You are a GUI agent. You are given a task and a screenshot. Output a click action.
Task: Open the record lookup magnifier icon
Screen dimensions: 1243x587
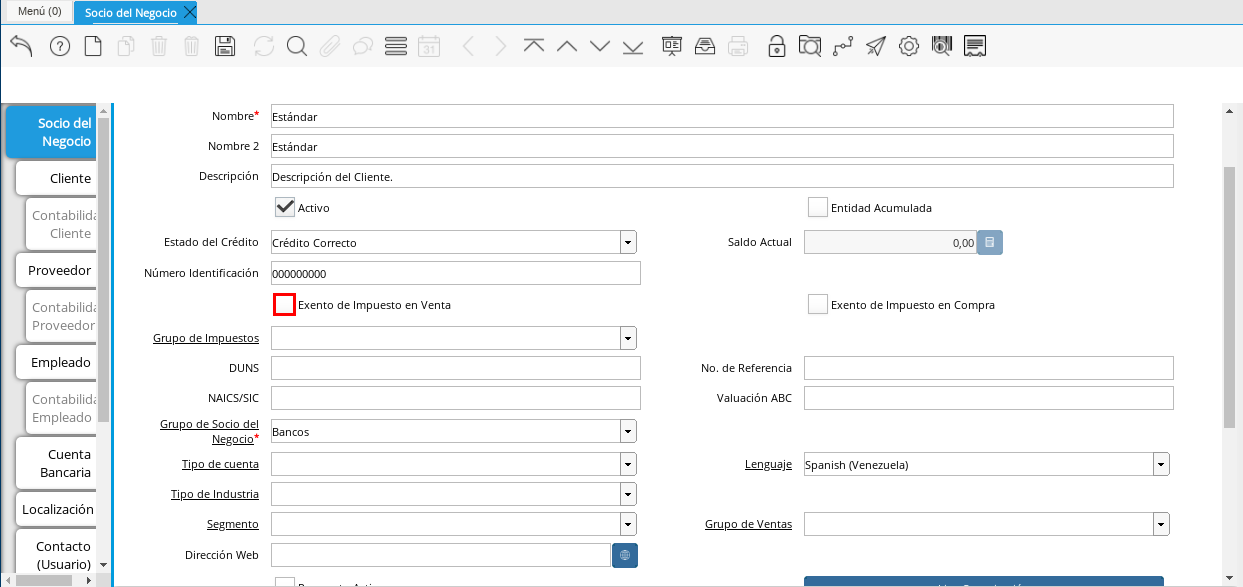point(296,46)
